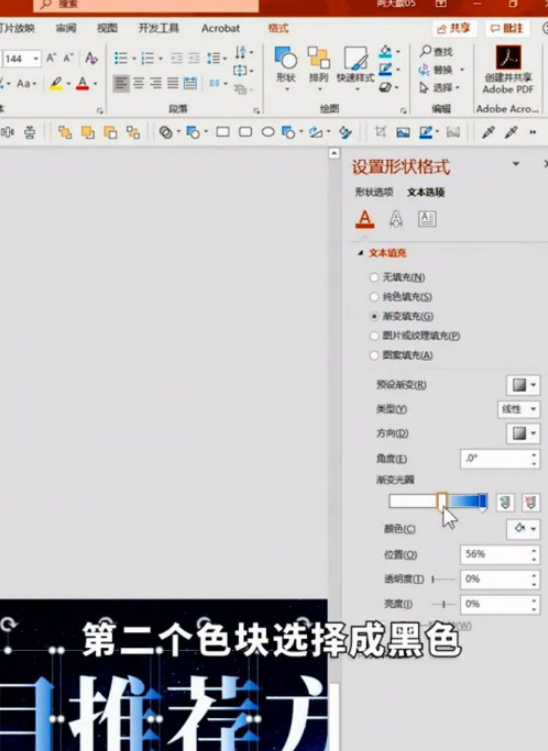Click the justify text icon
The width and height of the screenshot is (548, 751).
tap(173, 83)
